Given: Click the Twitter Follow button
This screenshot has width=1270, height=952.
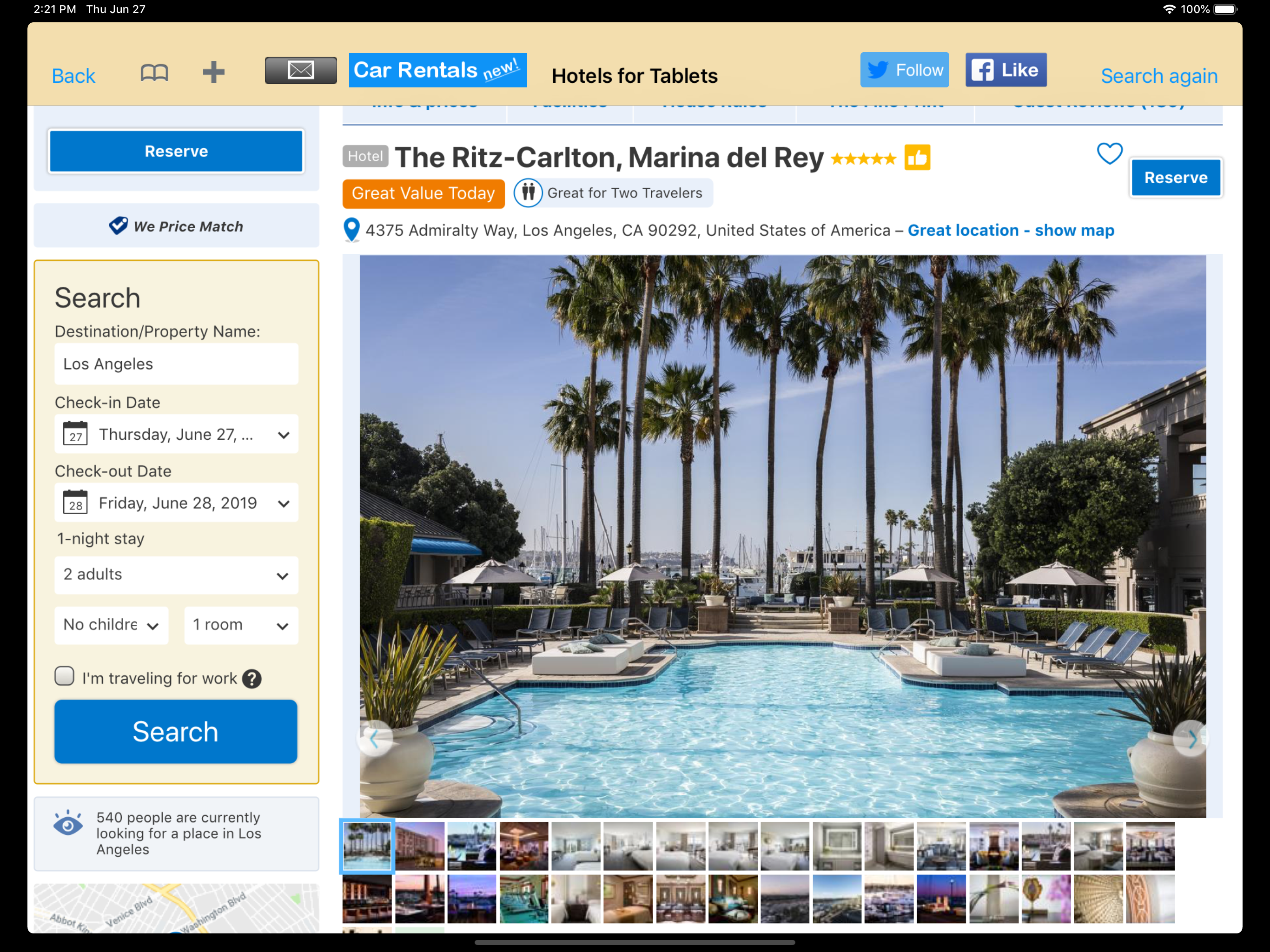Looking at the screenshot, I should pyautogui.click(x=904, y=70).
